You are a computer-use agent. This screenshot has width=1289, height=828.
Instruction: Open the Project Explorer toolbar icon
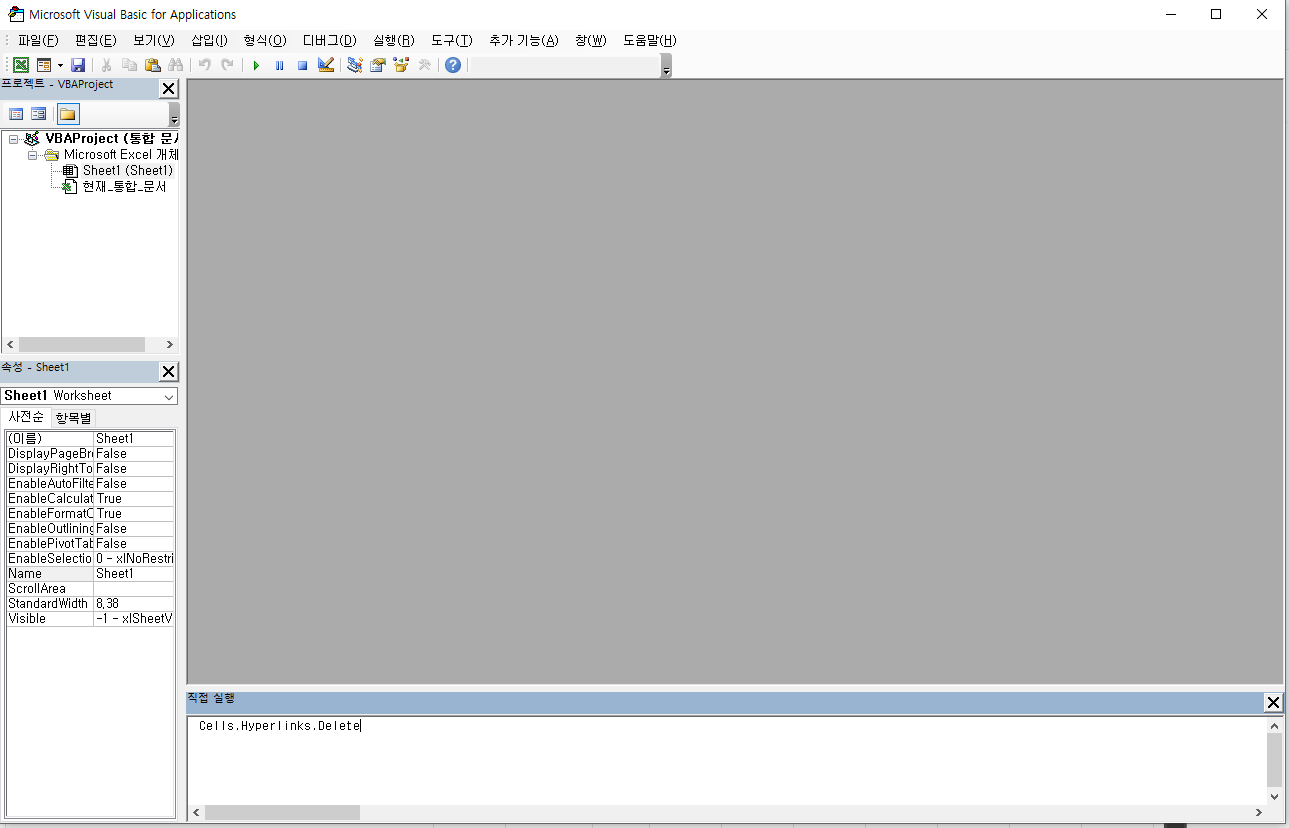click(x=354, y=65)
